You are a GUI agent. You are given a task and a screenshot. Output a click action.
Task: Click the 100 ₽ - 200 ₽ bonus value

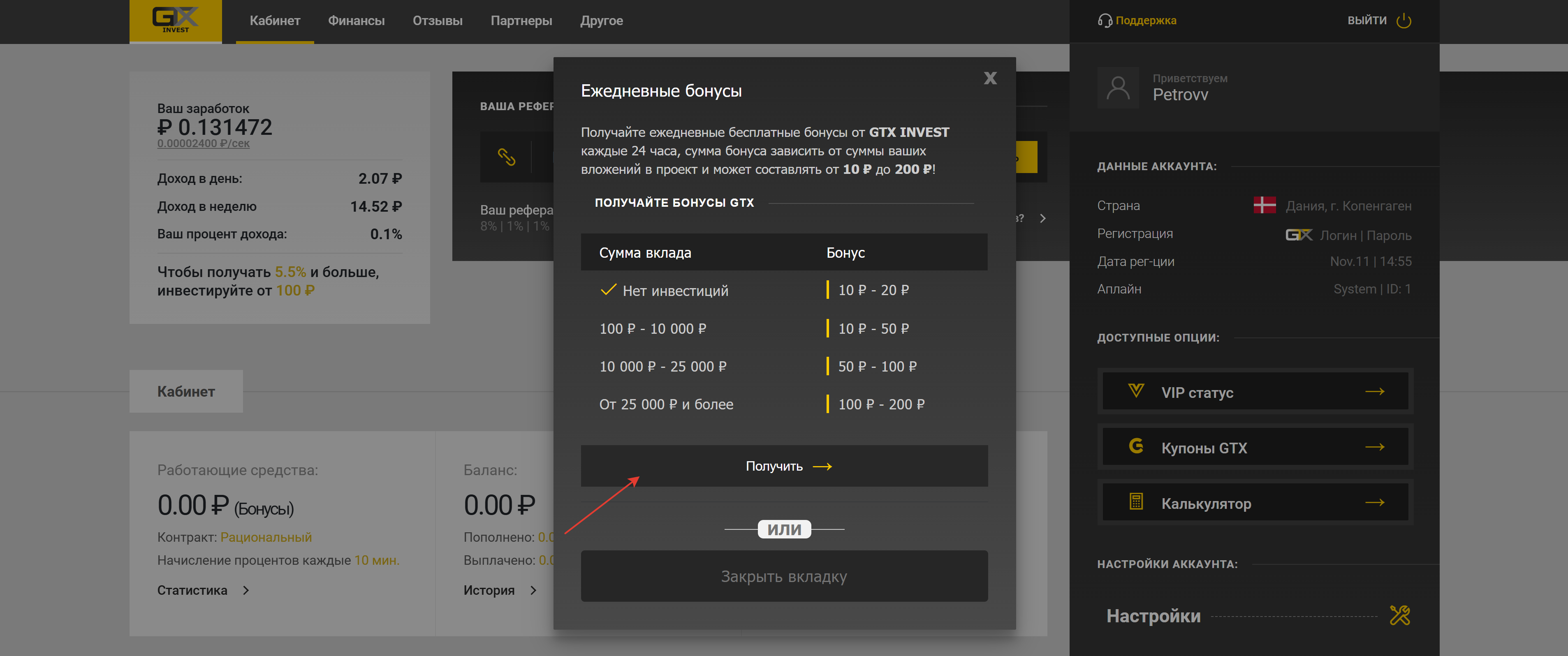[881, 404]
